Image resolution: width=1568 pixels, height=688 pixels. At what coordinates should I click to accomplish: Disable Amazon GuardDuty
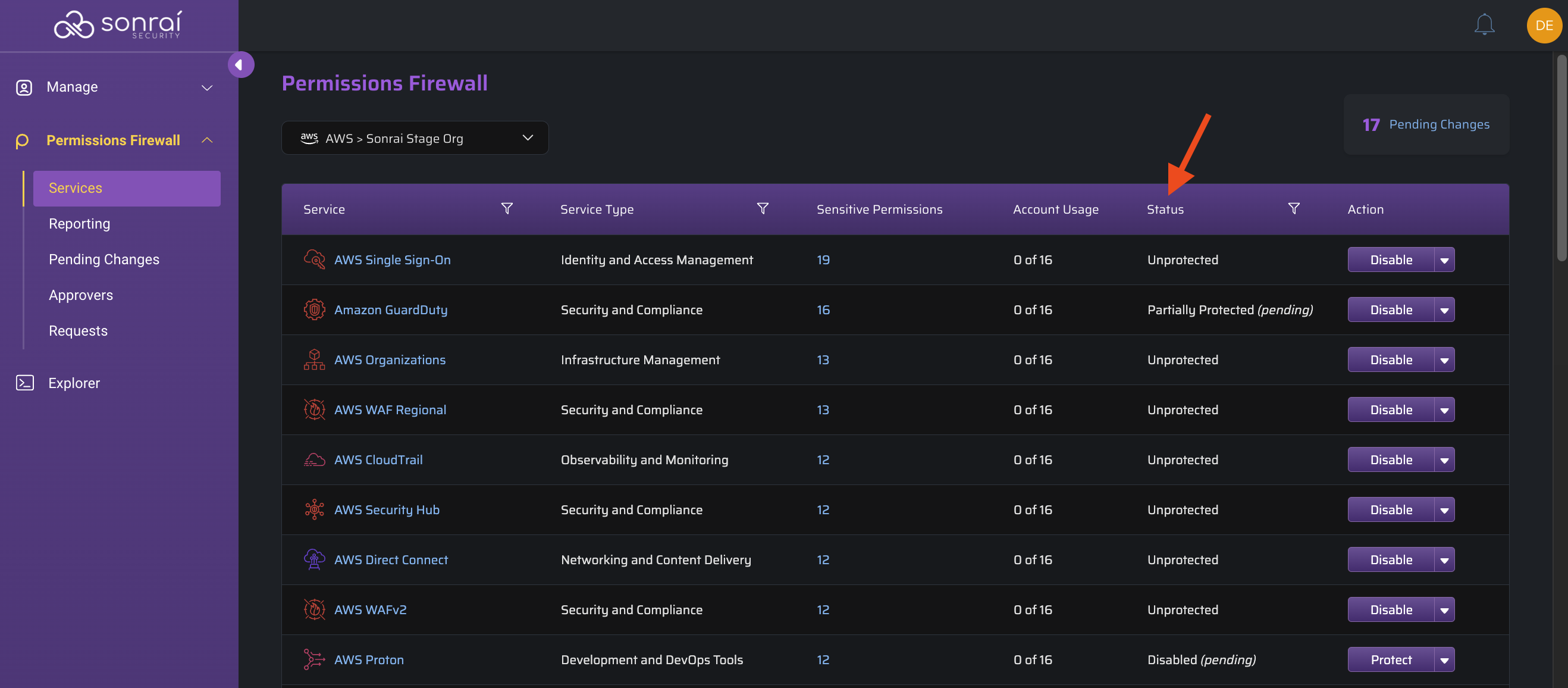(1391, 310)
